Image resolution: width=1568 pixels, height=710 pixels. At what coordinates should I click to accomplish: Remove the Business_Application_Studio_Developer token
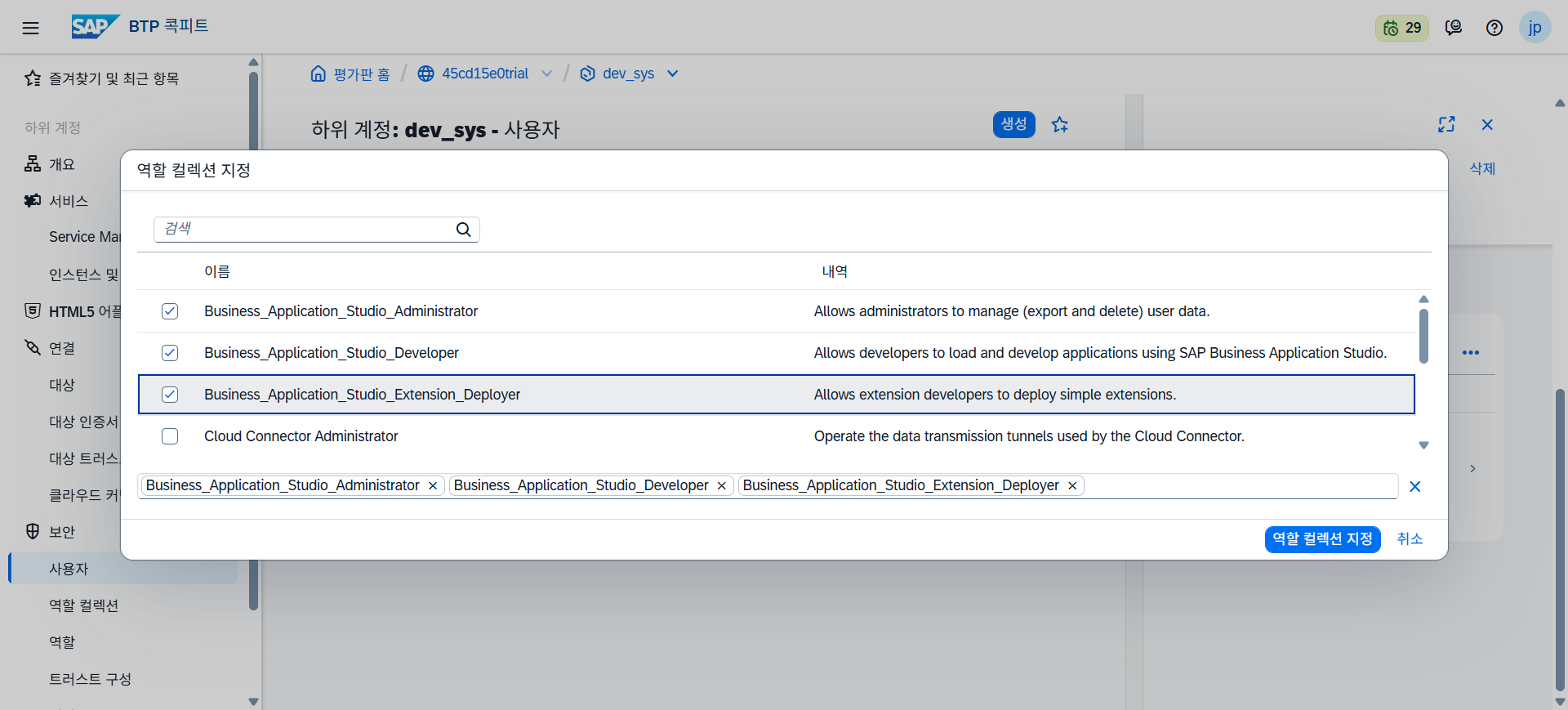(x=722, y=486)
